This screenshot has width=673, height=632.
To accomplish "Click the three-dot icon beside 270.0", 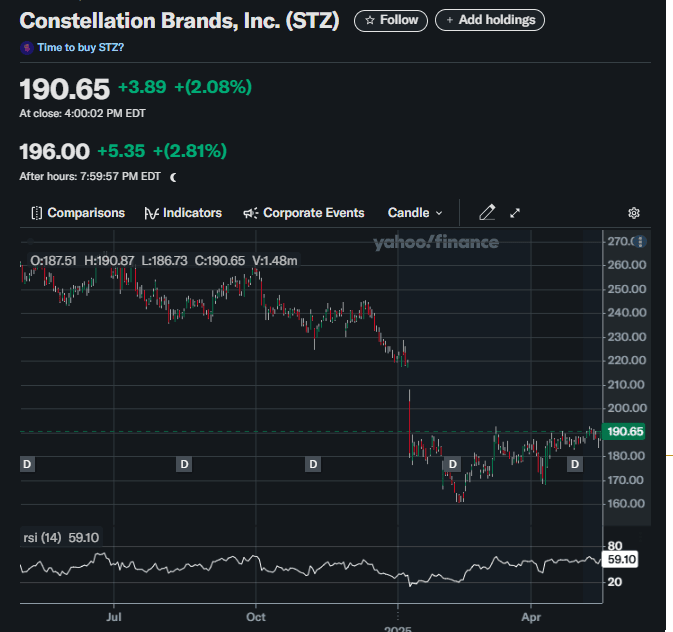I will tap(641, 241).
